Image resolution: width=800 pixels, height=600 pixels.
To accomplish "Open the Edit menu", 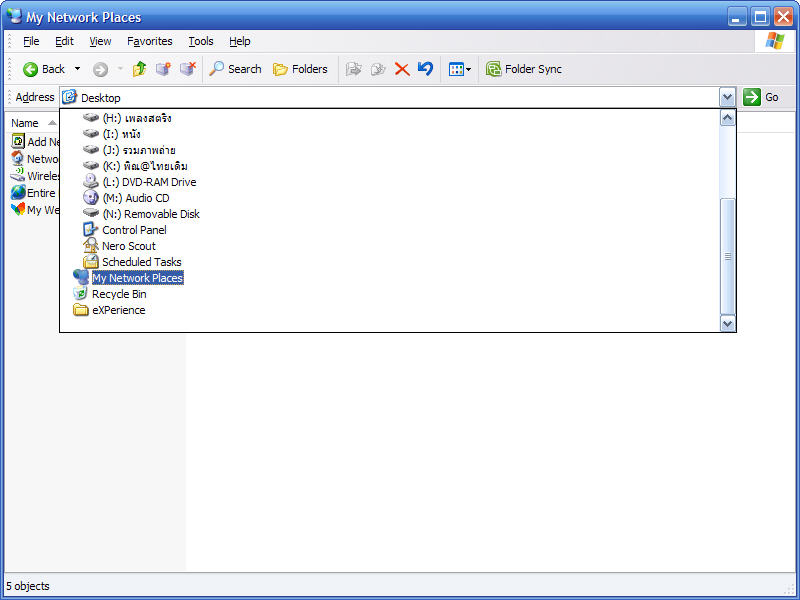I will point(64,41).
